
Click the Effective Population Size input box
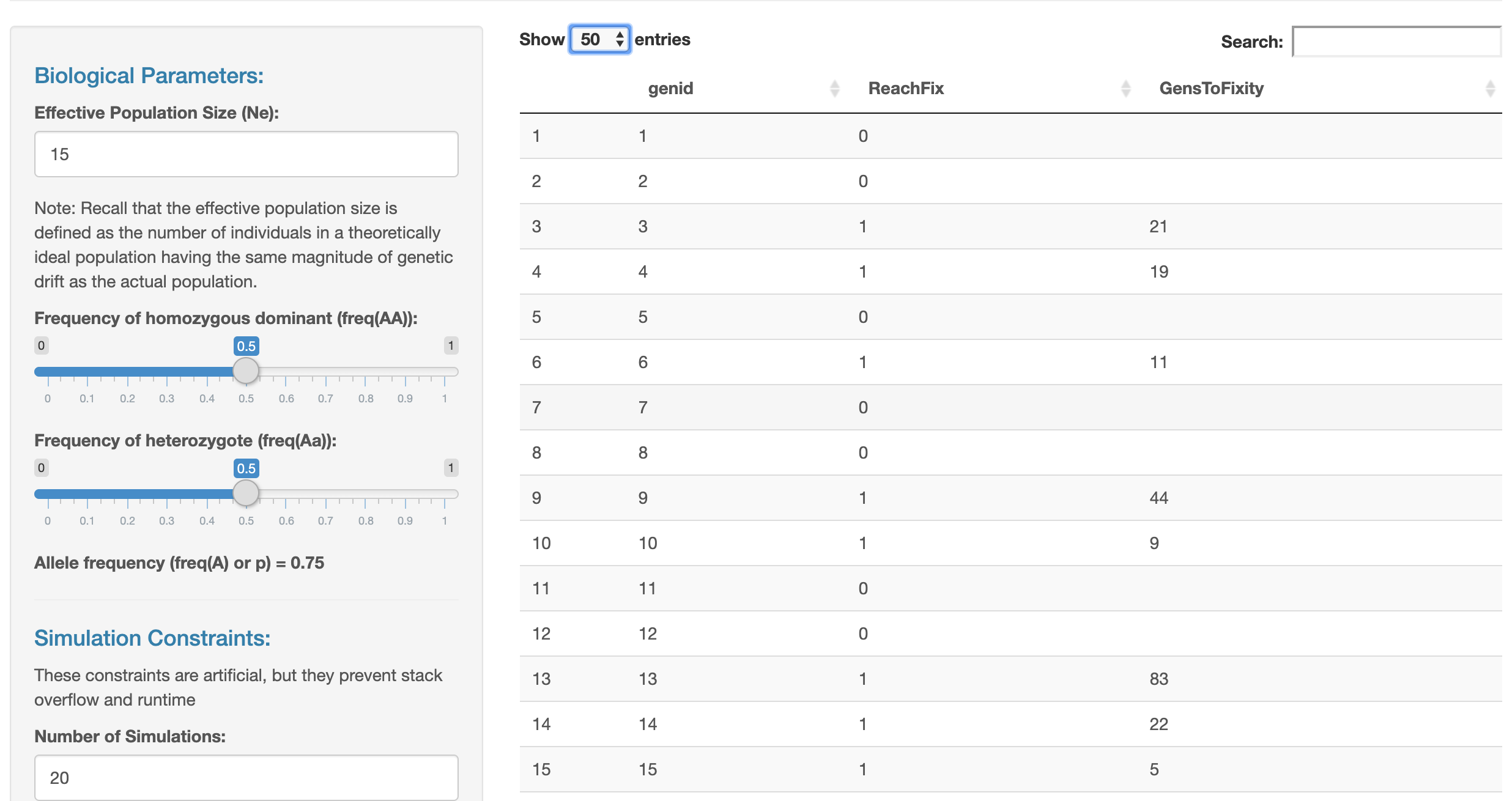(x=246, y=154)
